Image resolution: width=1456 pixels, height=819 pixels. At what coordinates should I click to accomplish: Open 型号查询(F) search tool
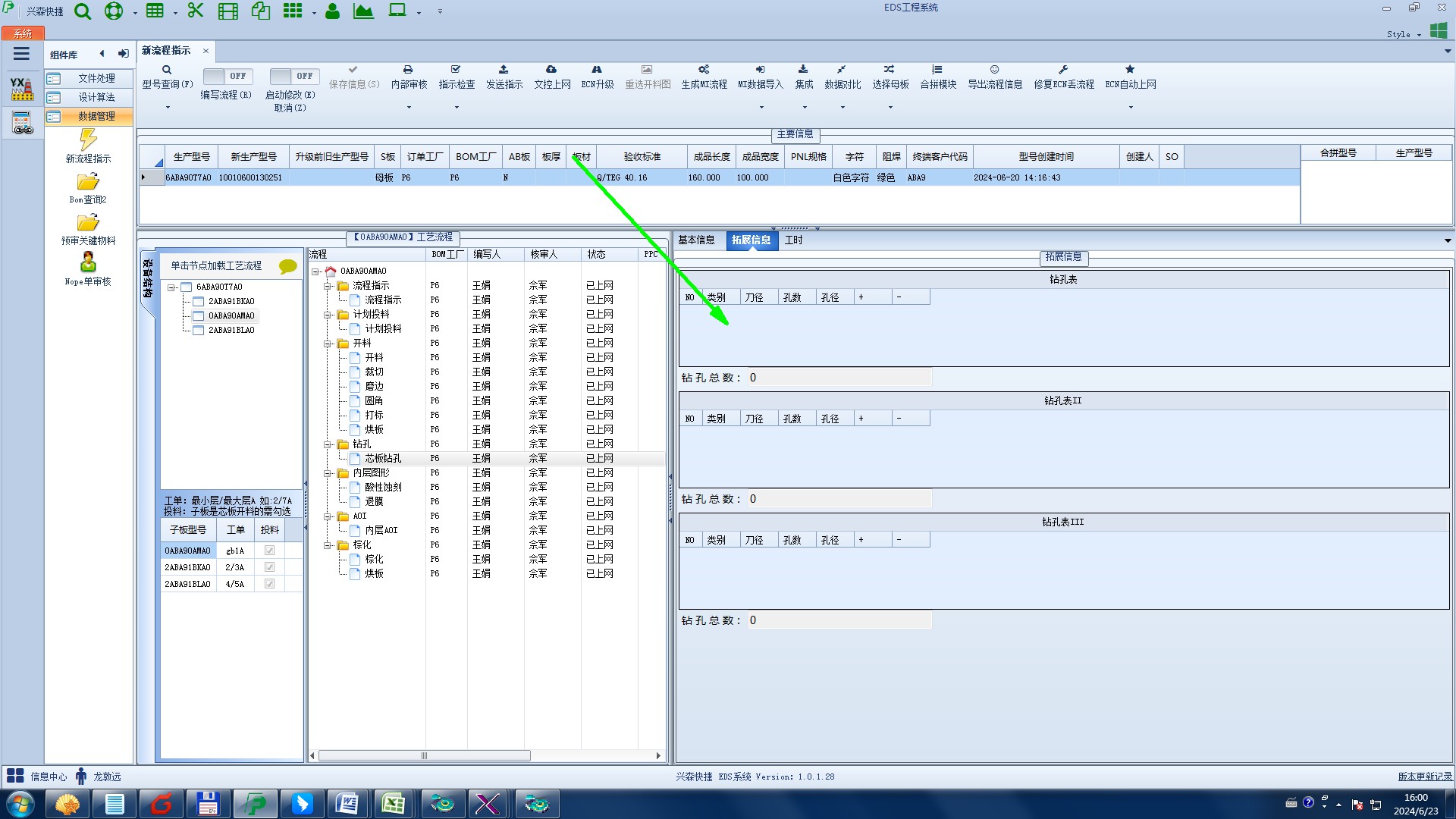coord(168,77)
